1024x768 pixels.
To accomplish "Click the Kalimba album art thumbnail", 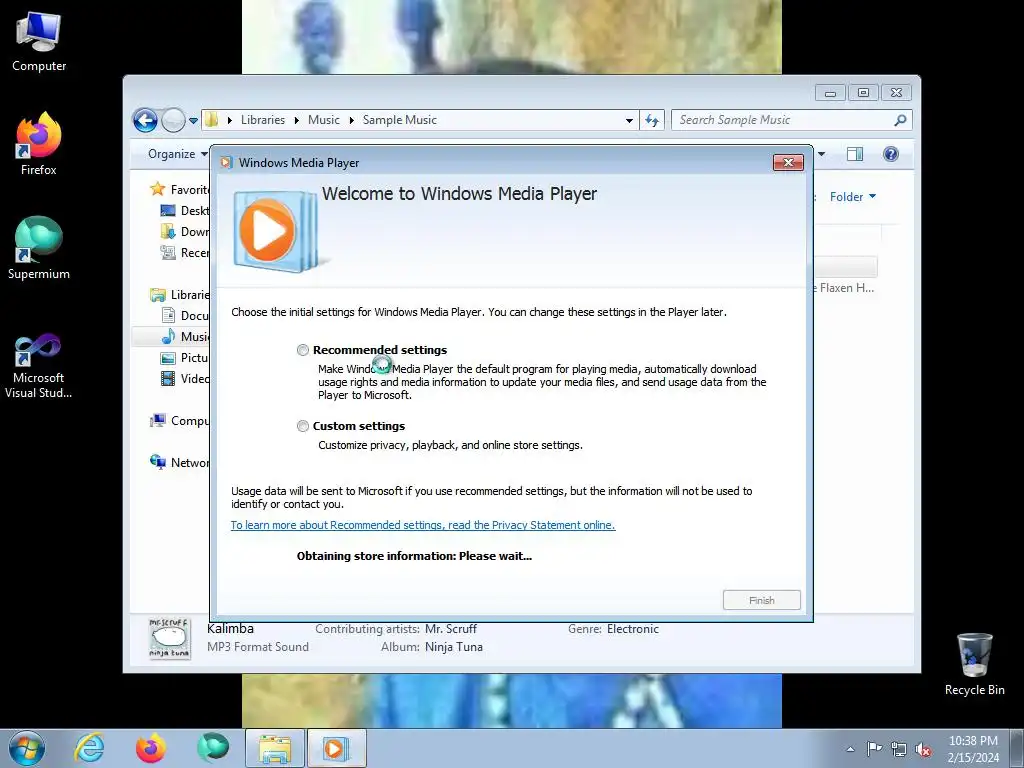I will pos(170,638).
